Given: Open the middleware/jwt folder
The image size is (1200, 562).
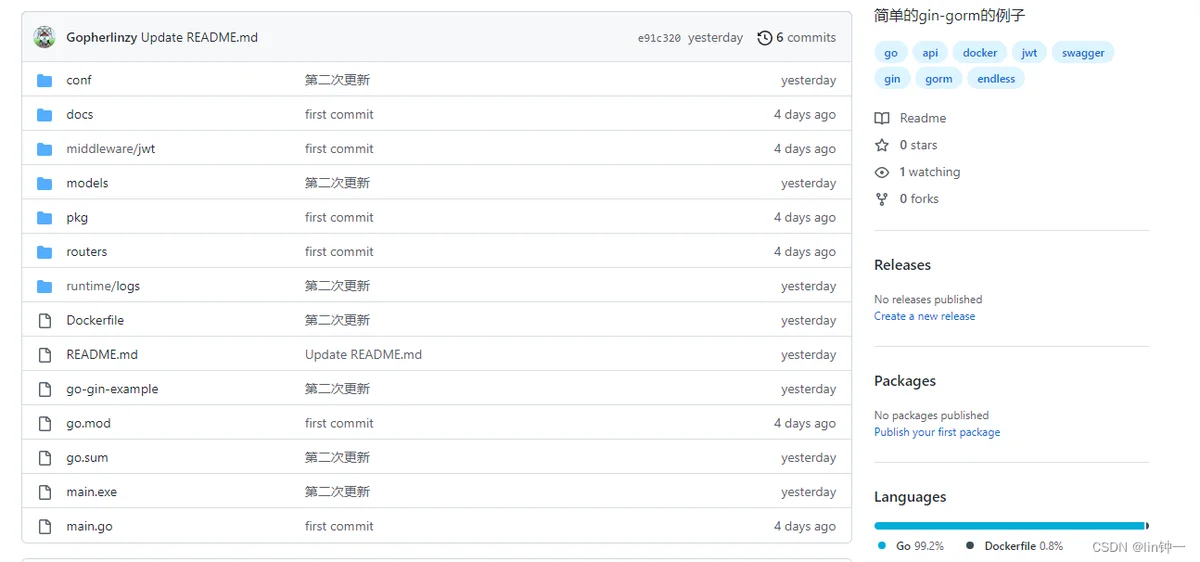Looking at the screenshot, I should (x=111, y=149).
